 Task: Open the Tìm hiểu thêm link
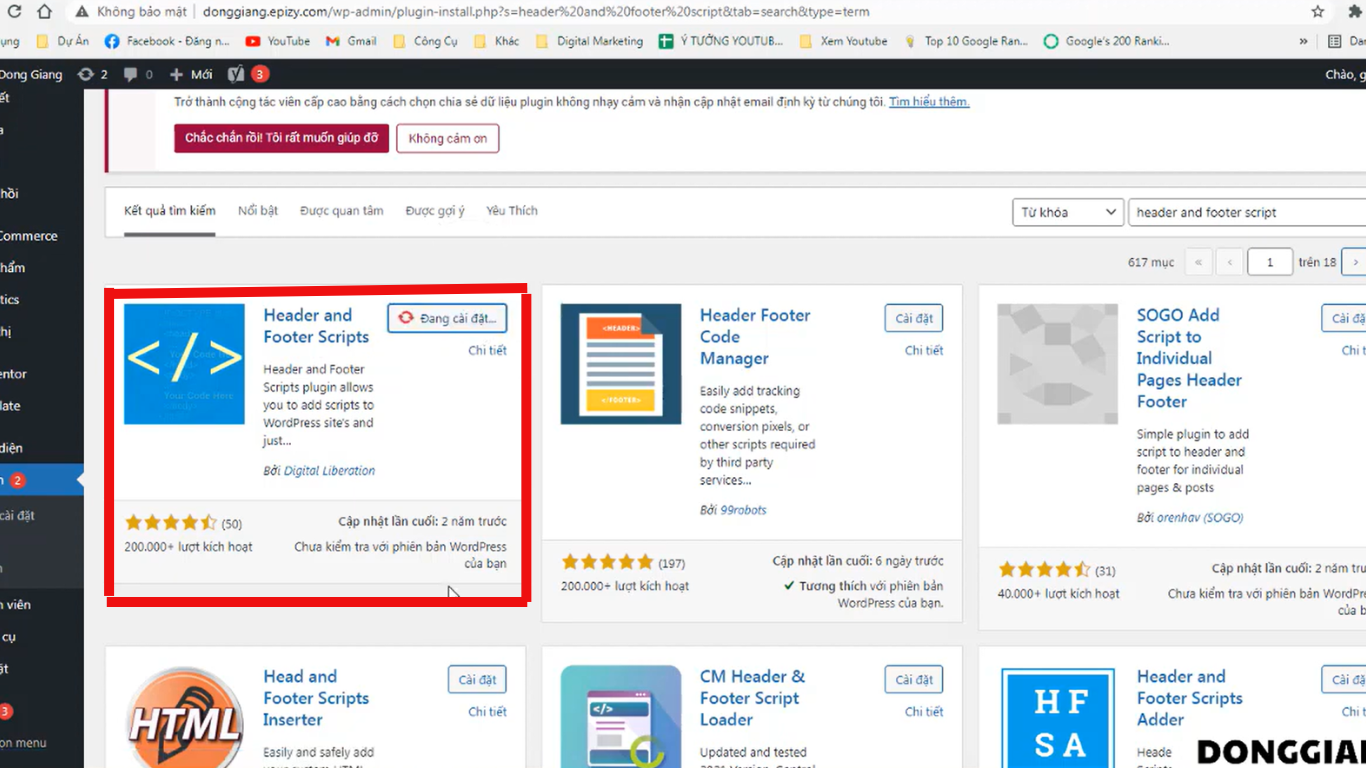[x=929, y=102]
